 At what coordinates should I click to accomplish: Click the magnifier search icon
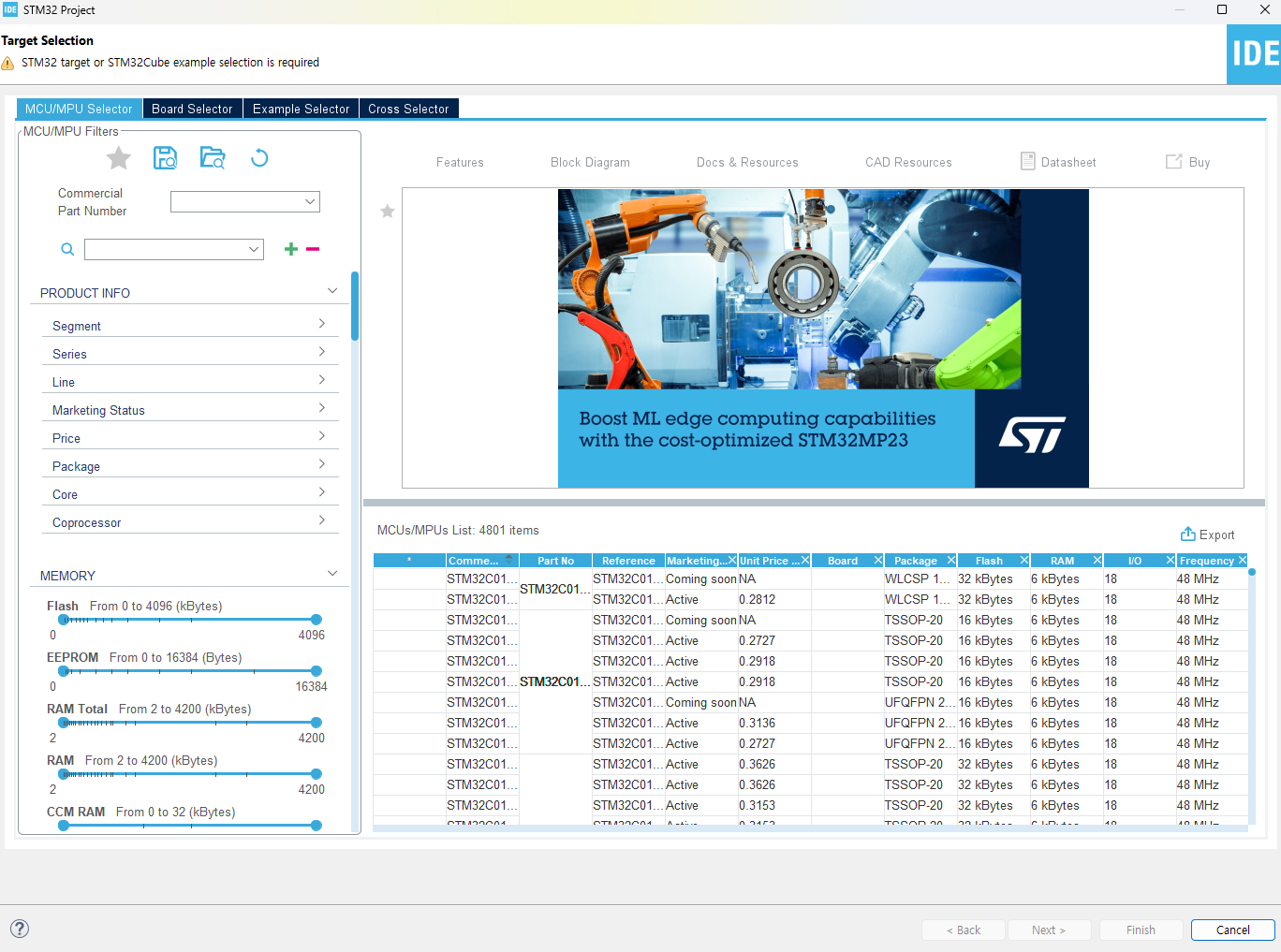click(x=67, y=249)
